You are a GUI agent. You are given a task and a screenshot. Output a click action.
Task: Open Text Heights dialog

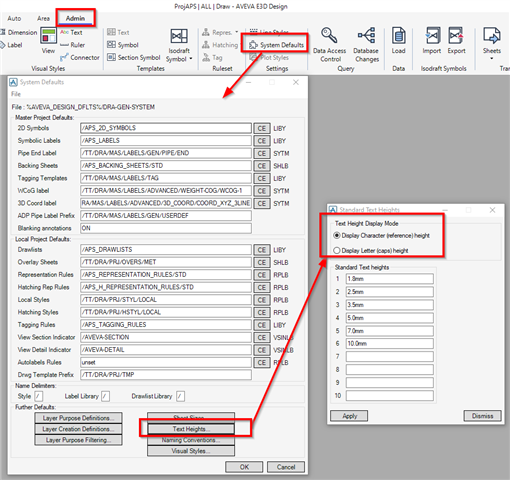coord(191,429)
